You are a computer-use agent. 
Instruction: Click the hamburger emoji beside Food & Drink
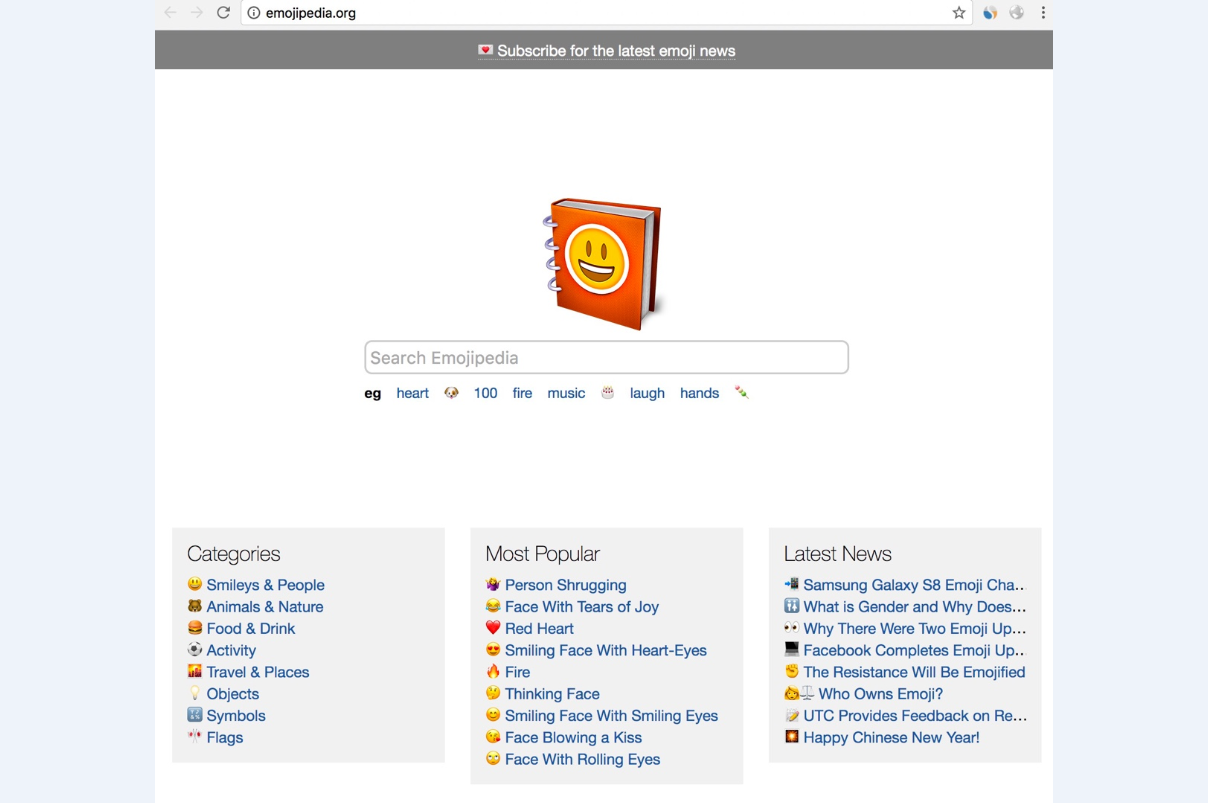click(x=195, y=628)
